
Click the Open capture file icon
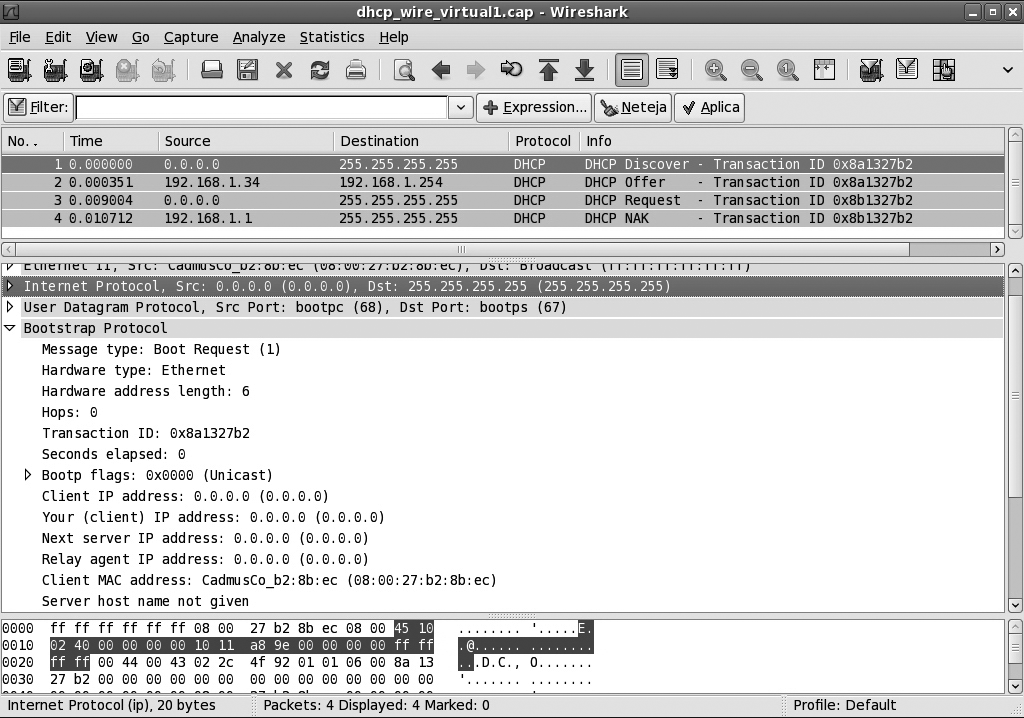click(x=211, y=70)
